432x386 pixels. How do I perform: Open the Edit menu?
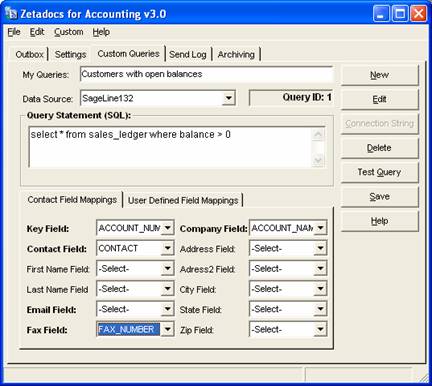[x=37, y=32]
